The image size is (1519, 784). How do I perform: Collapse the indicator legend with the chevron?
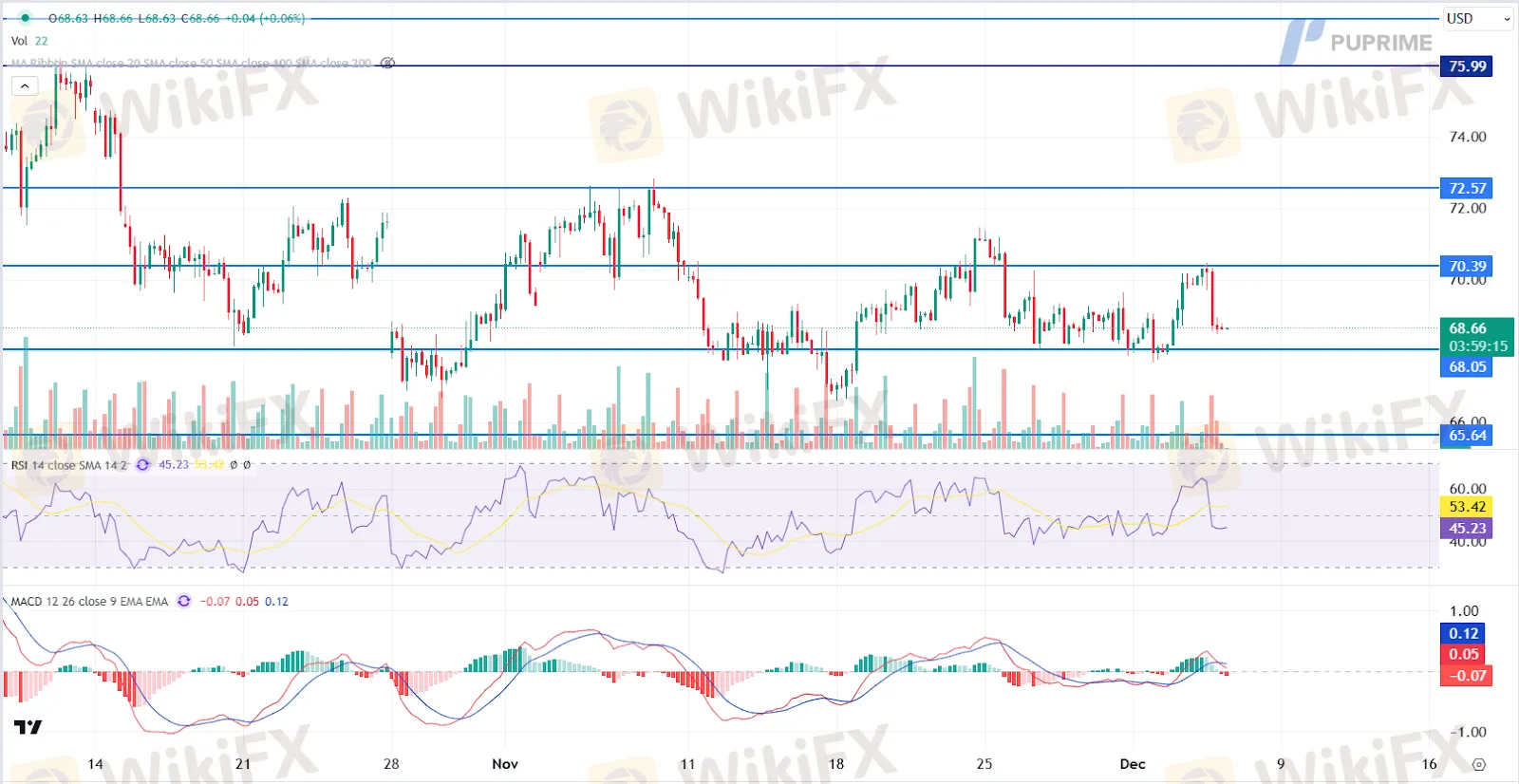(x=25, y=86)
